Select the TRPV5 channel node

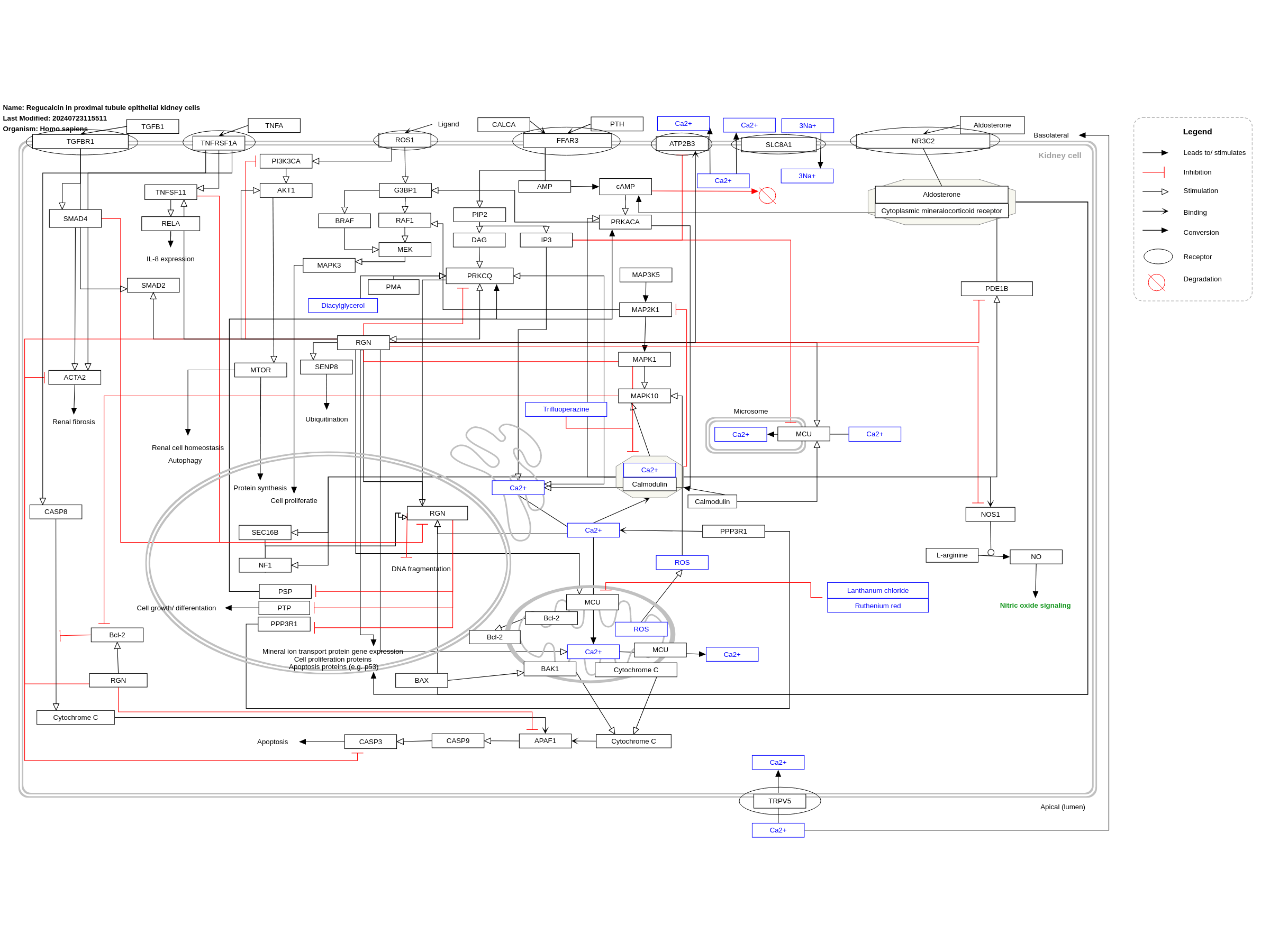coord(781,802)
